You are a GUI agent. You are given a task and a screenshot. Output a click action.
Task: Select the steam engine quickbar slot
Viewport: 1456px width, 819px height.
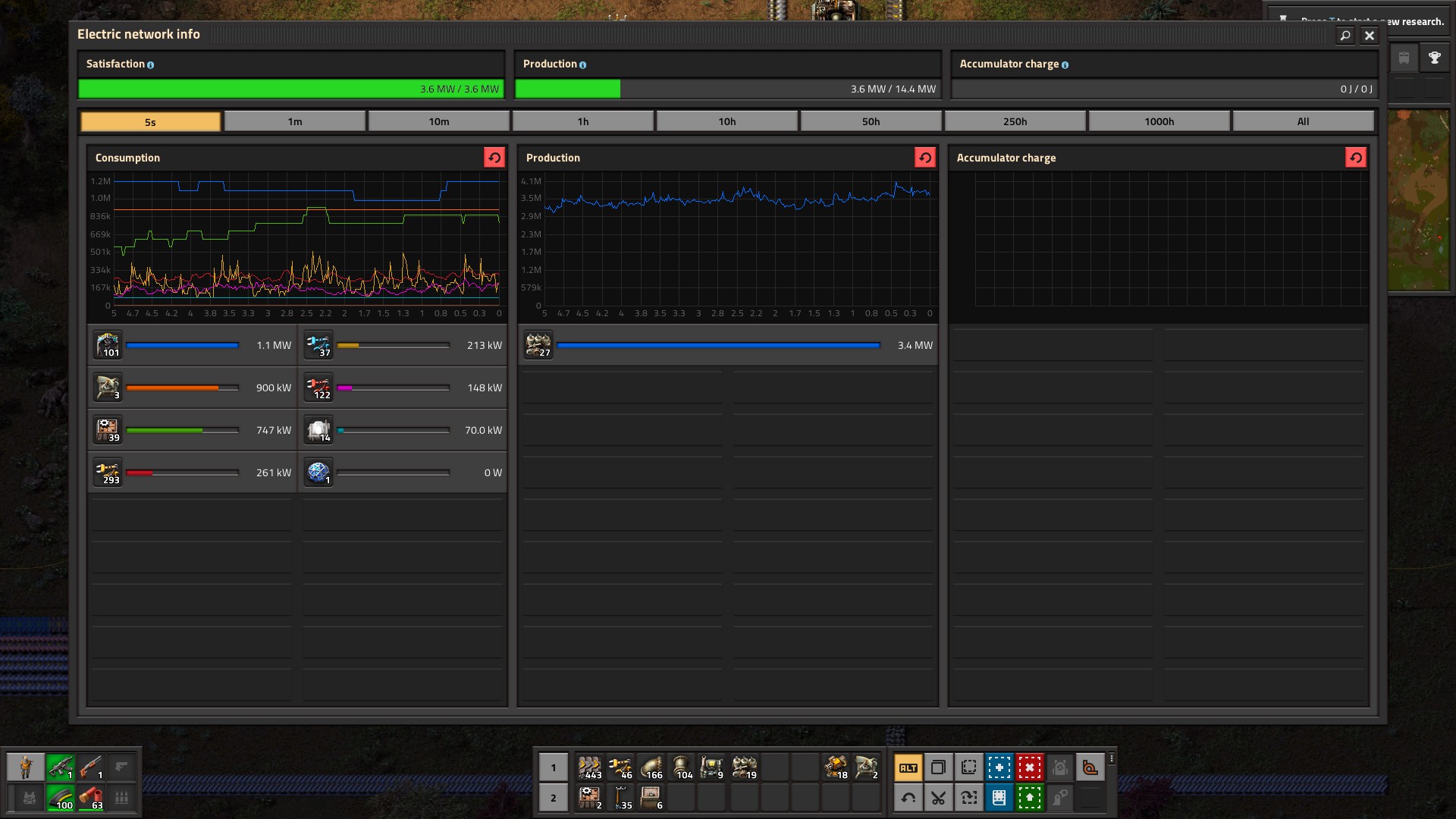745,767
